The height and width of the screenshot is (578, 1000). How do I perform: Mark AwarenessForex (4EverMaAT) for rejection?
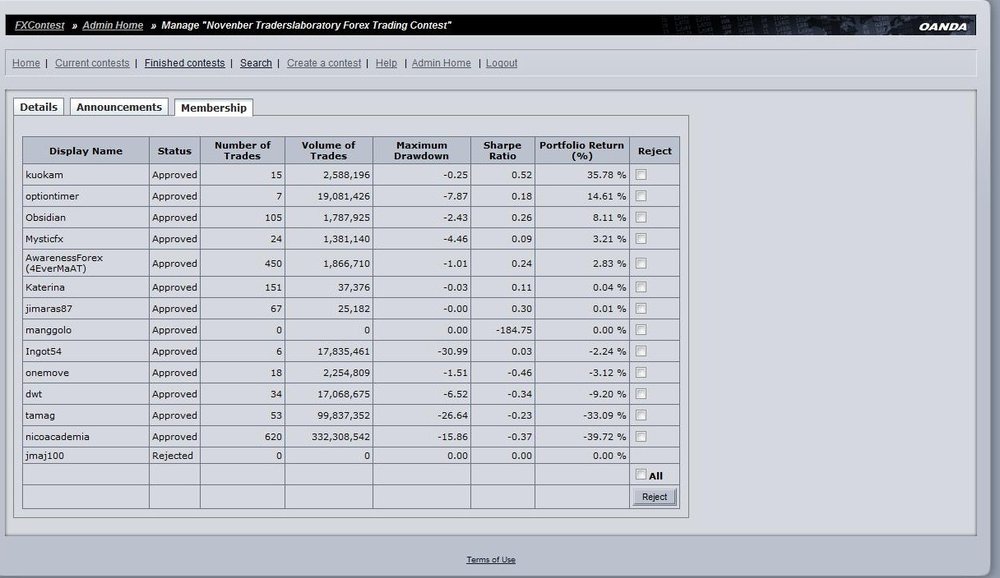641,263
